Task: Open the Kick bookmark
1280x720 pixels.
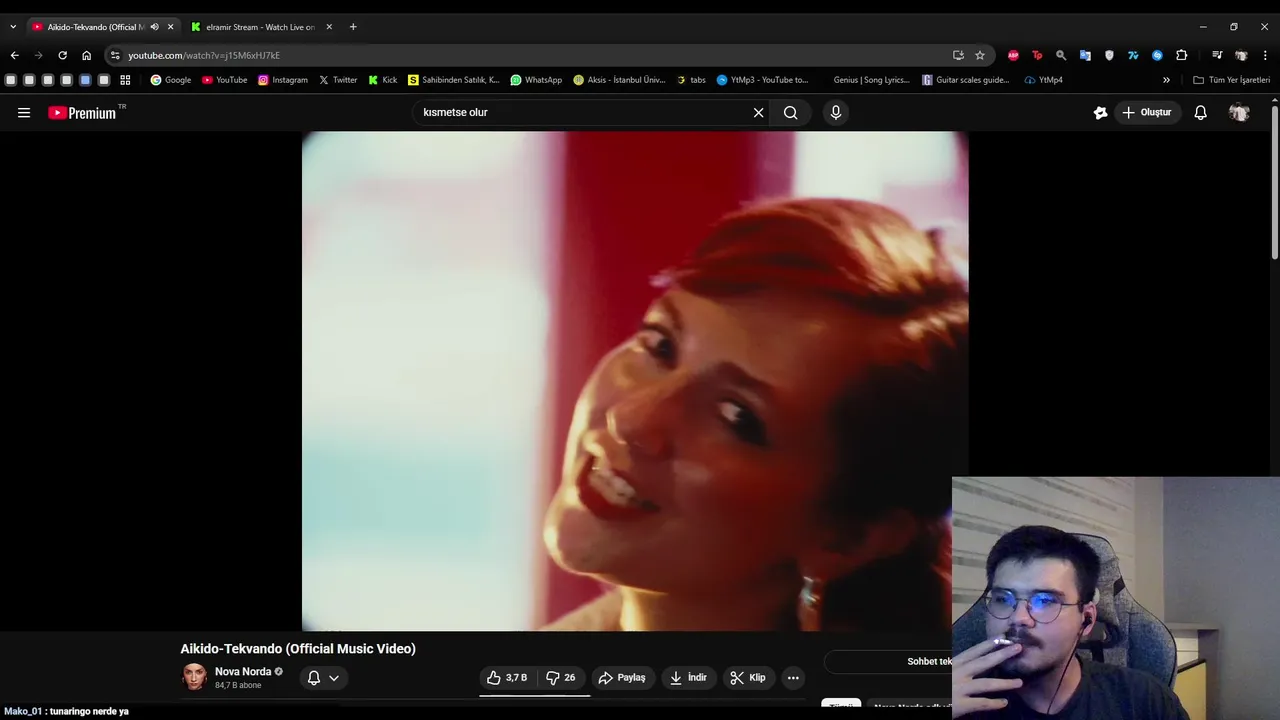Action: (383, 80)
